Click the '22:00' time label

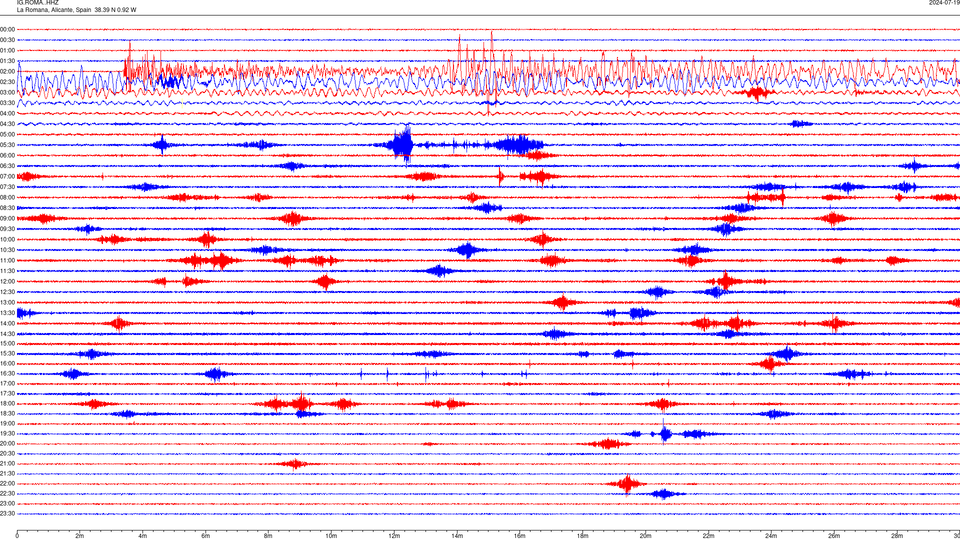pyautogui.click(x=7, y=484)
